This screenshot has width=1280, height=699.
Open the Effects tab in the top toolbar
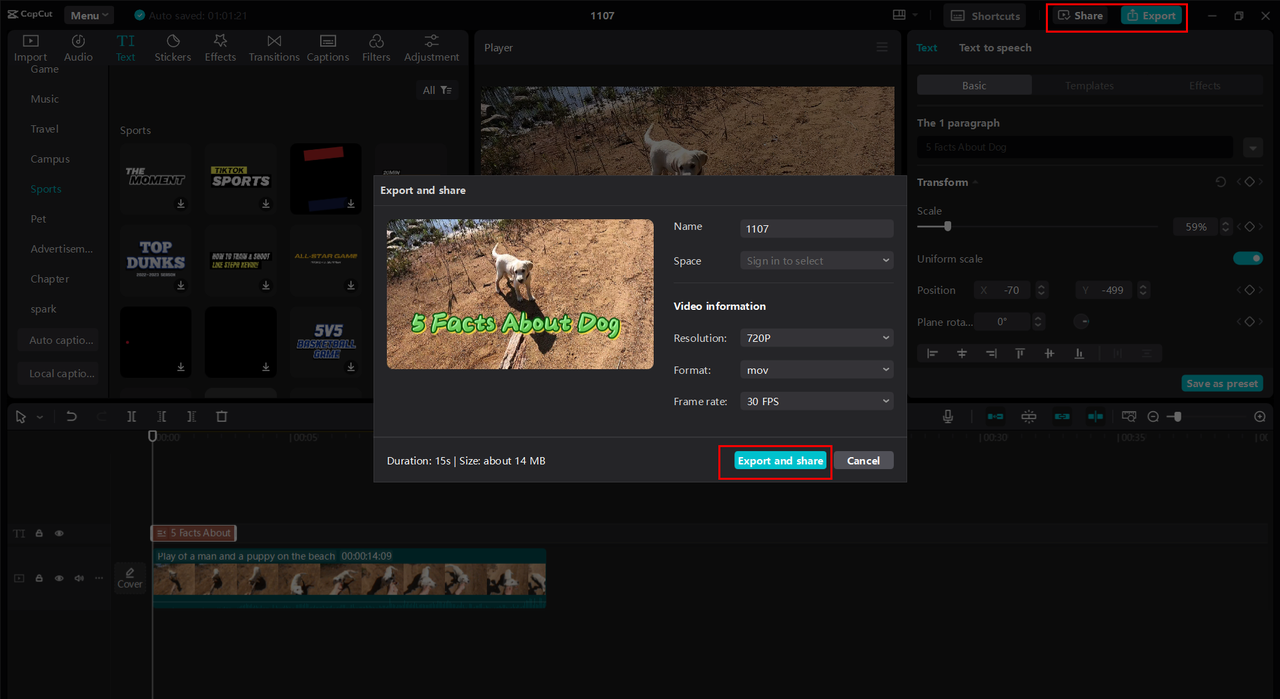coord(220,48)
